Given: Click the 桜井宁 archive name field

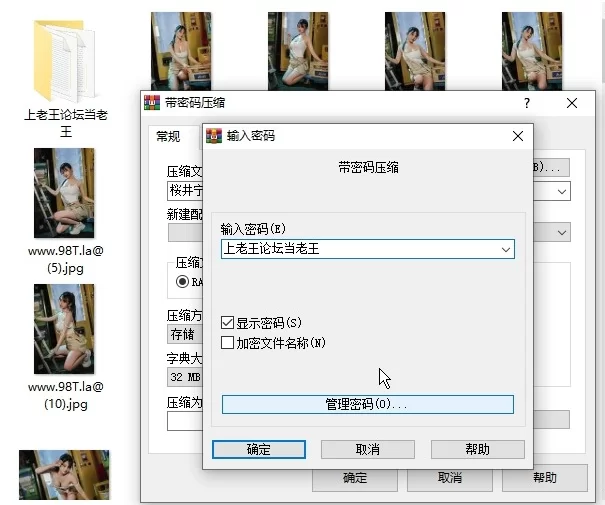Looking at the screenshot, I should [x=185, y=191].
